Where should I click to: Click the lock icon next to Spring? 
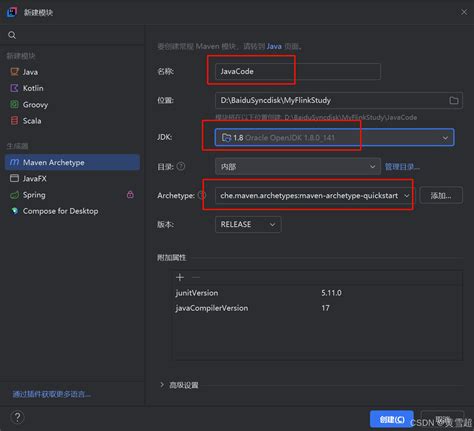pos(130,195)
